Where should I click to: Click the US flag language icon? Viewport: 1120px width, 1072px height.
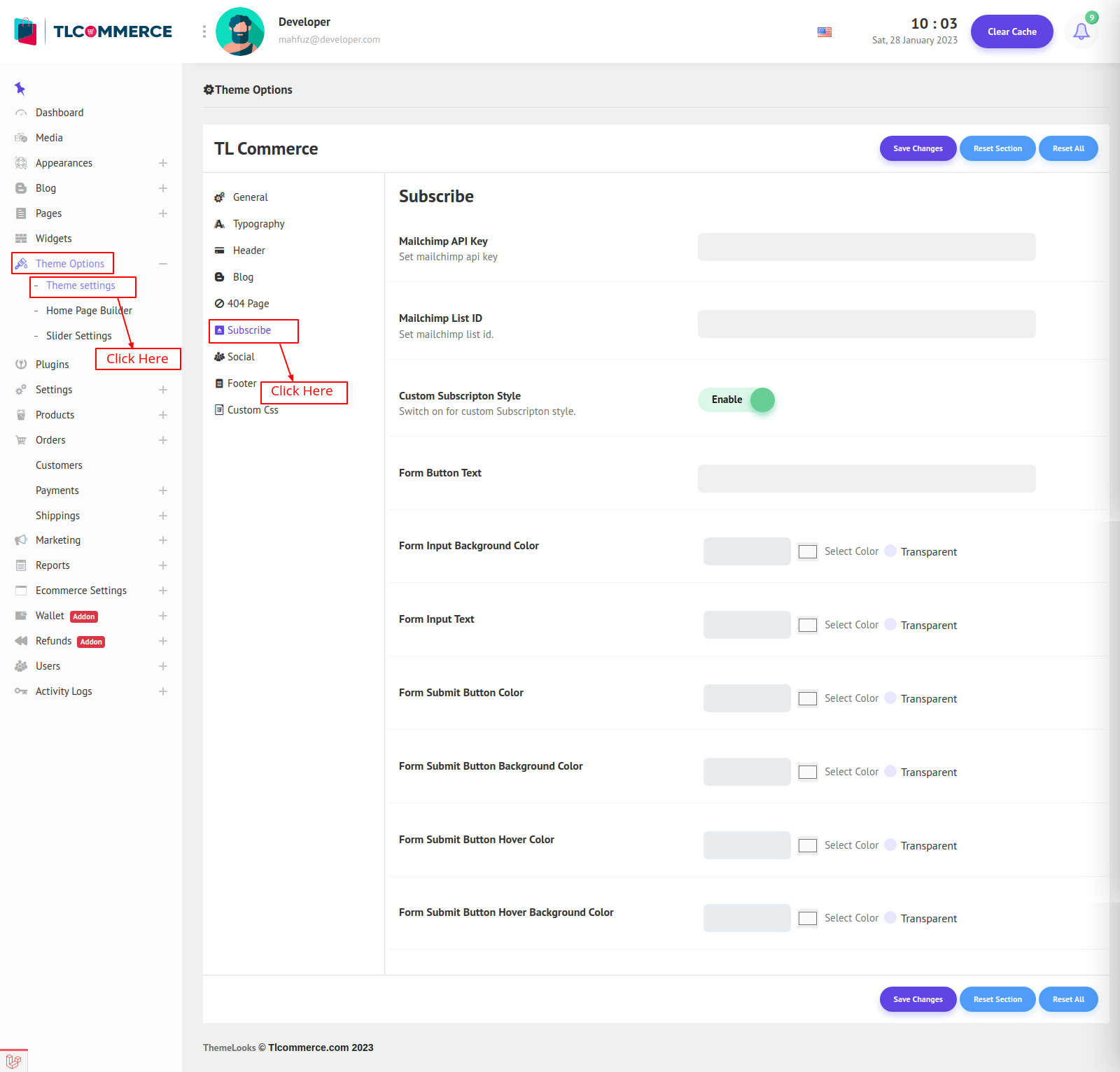tap(825, 32)
